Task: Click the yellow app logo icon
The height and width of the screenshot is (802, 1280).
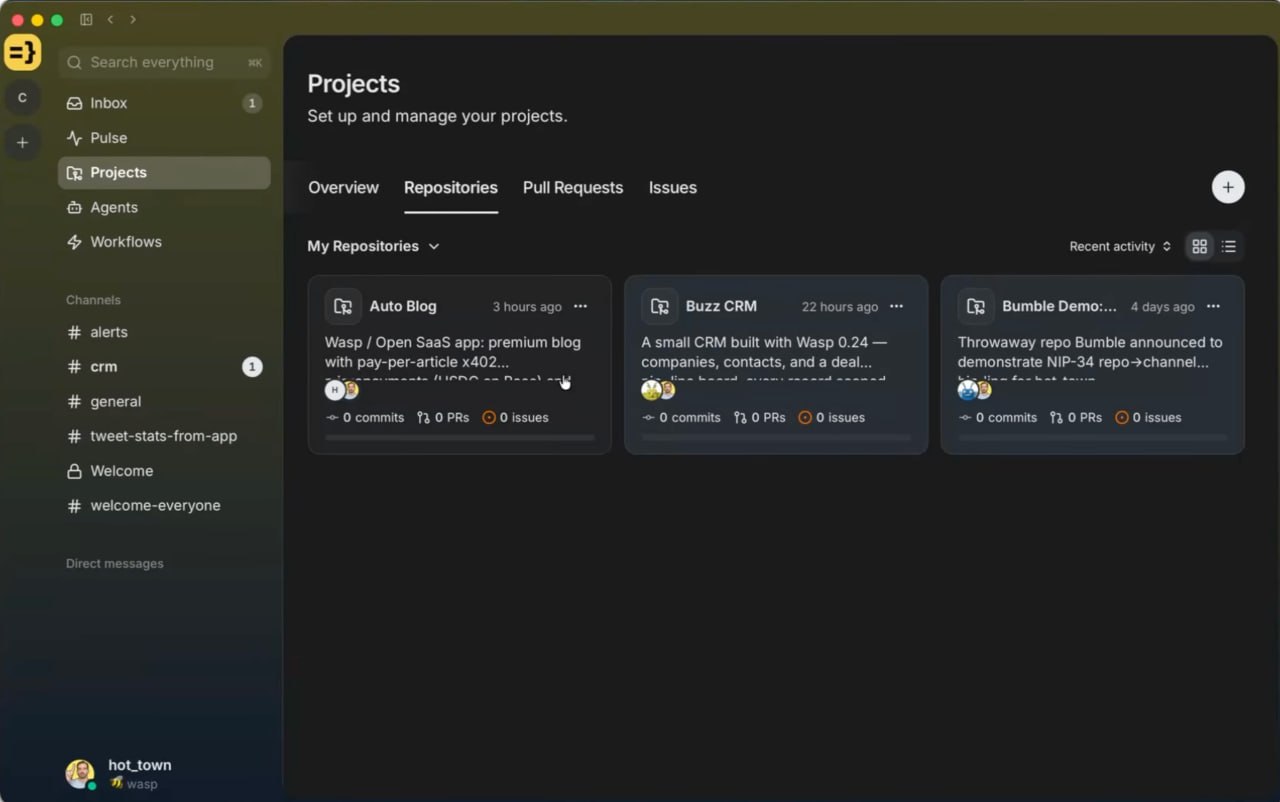Action: [22, 52]
